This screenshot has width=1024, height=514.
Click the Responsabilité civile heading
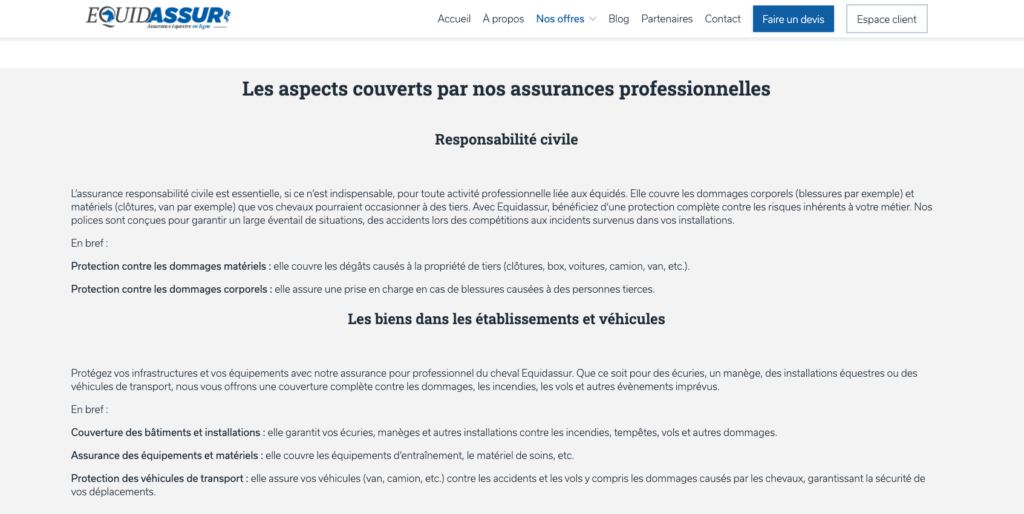(x=506, y=139)
